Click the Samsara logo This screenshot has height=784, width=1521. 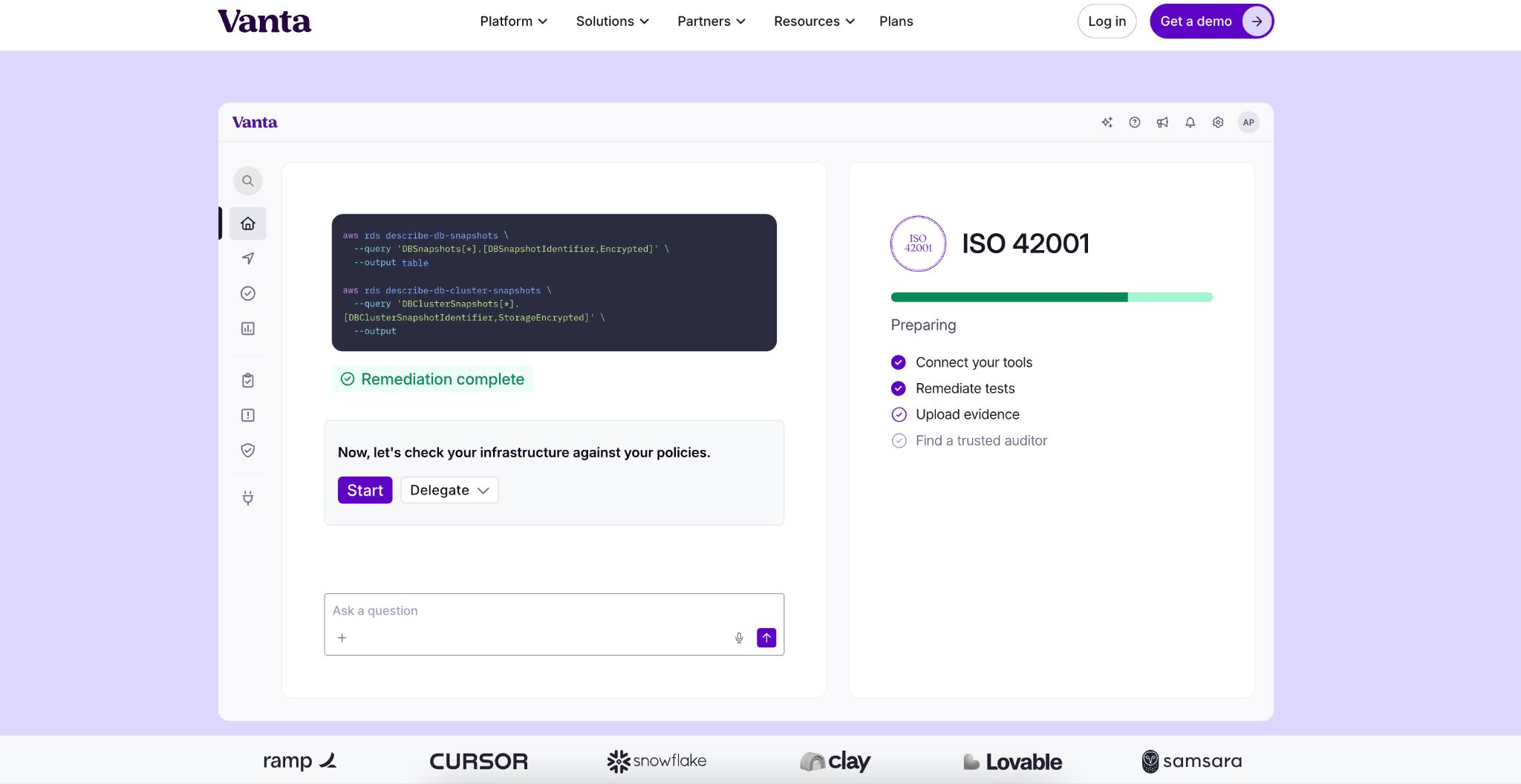click(x=1192, y=761)
